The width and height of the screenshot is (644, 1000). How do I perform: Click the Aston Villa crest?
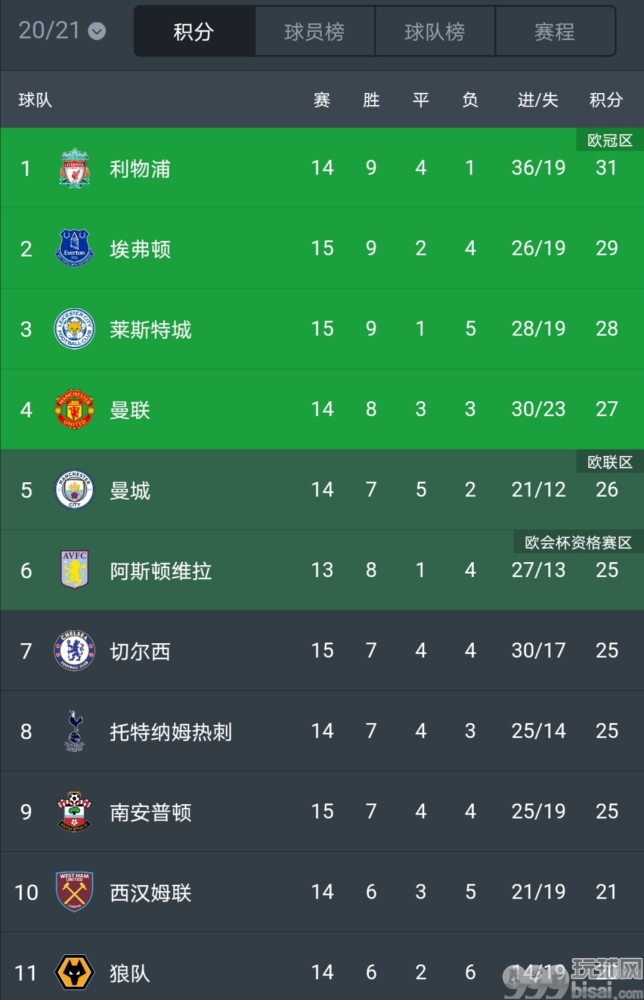pyautogui.click(x=75, y=570)
